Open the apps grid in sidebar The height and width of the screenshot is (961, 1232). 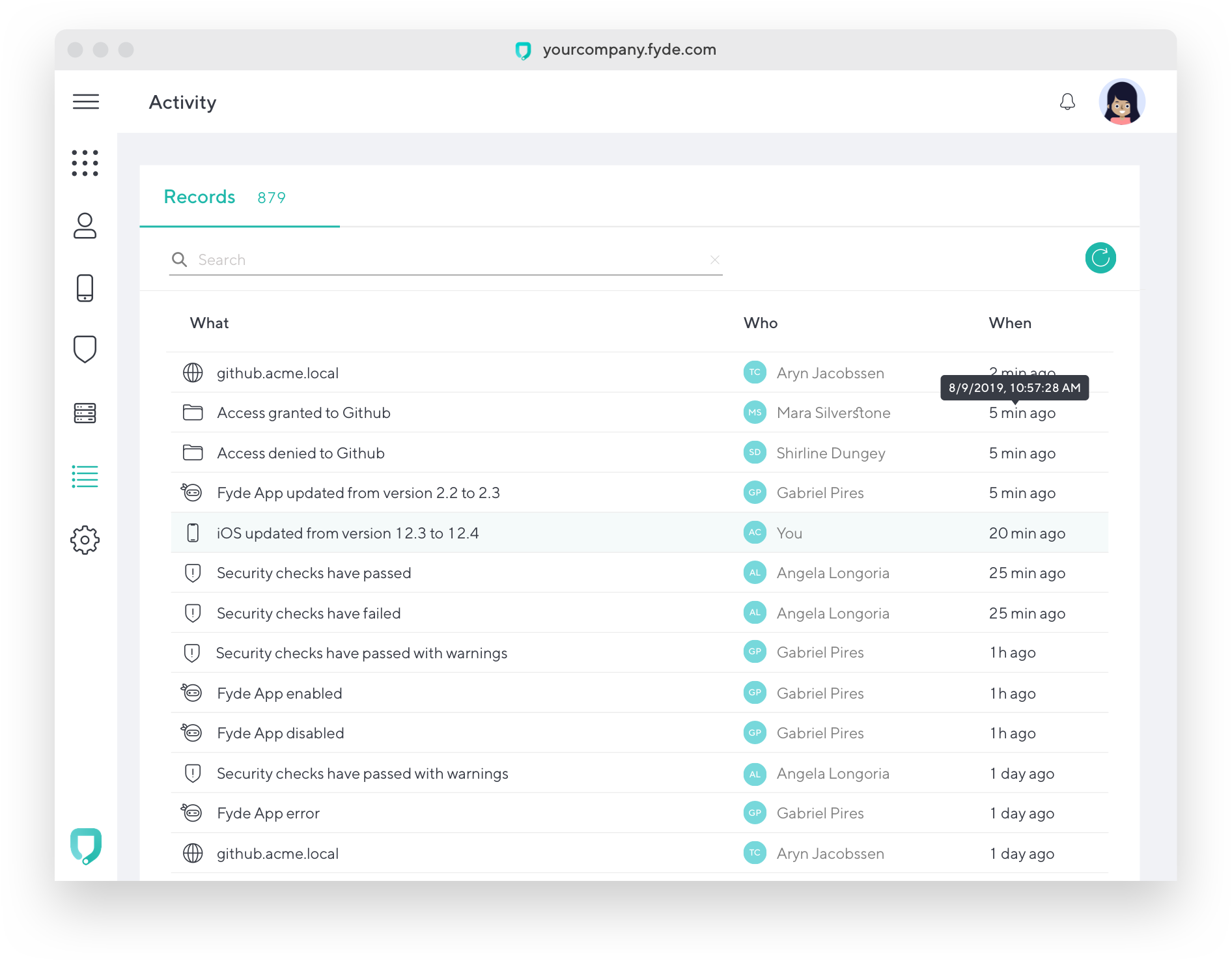coord(85,163)
